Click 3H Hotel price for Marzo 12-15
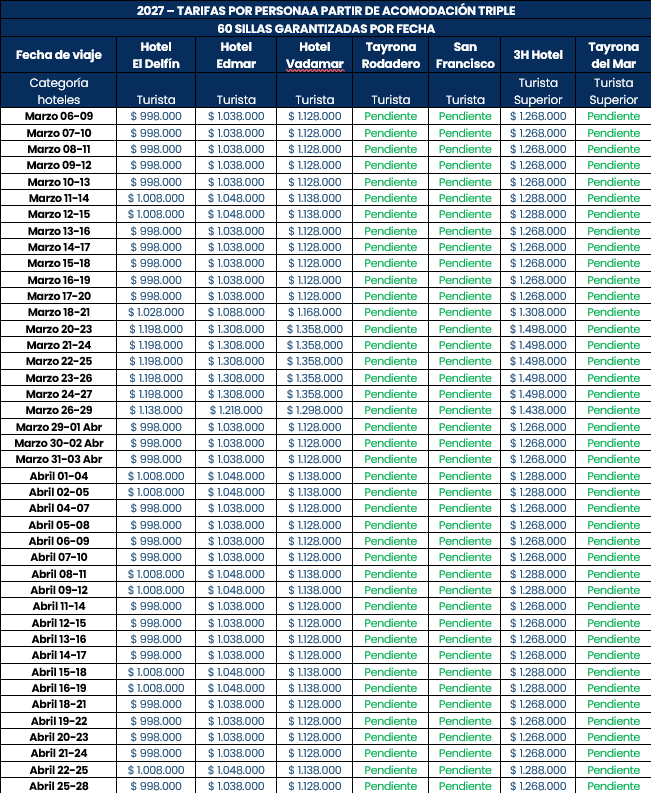Screen dimensions: 651x793 pos(538,214)
